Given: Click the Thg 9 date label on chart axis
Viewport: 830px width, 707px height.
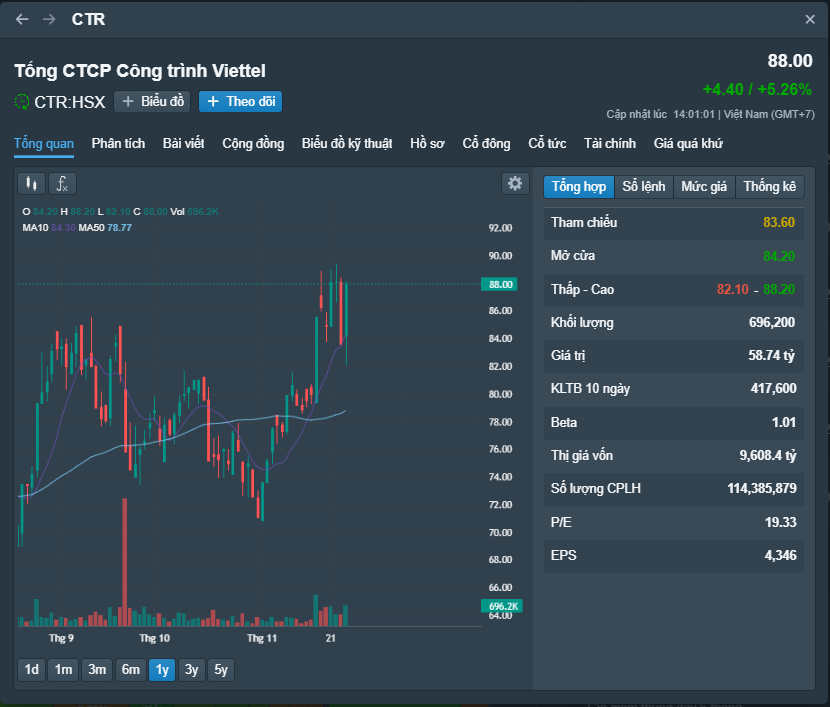Looking at the screenshot, I should pyautogui.click(x=61, y=638).
